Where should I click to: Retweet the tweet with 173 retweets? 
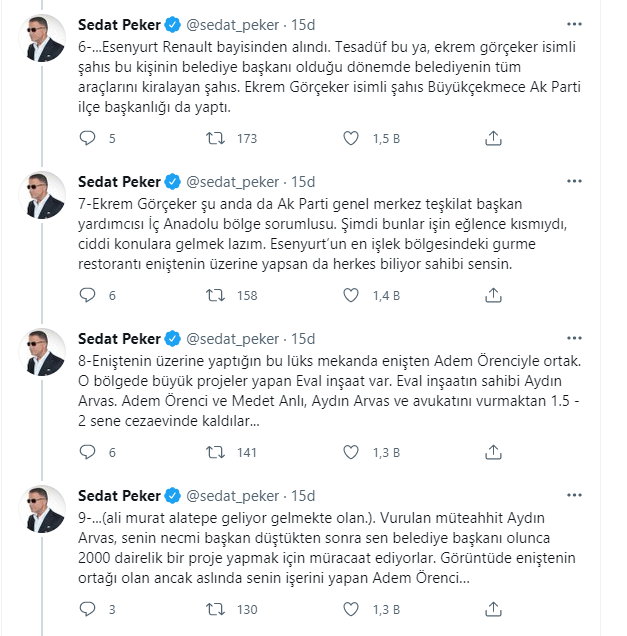(215, 138)
